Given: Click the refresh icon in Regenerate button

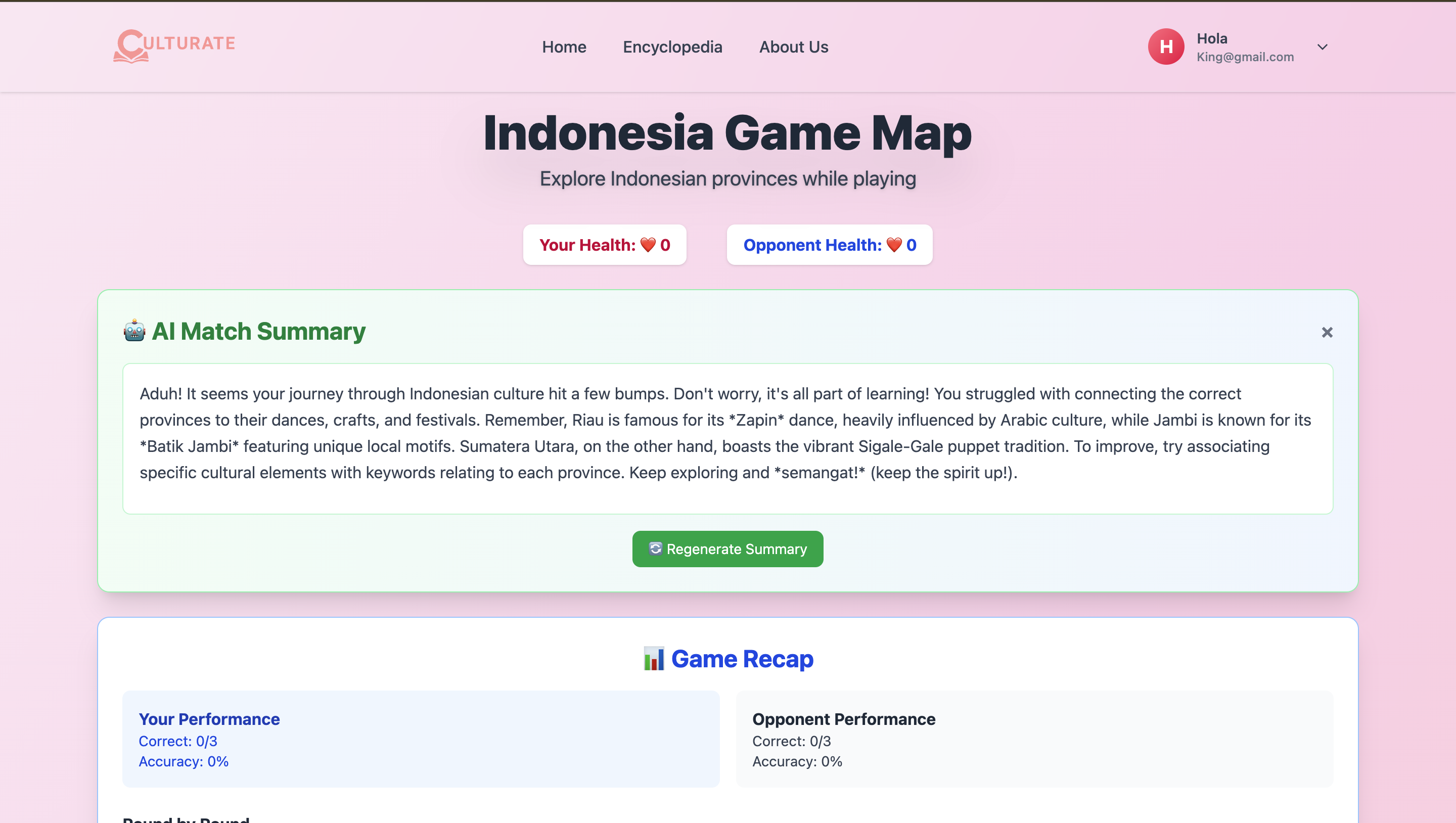Looking at the screenshot, I should coord(655,549).
